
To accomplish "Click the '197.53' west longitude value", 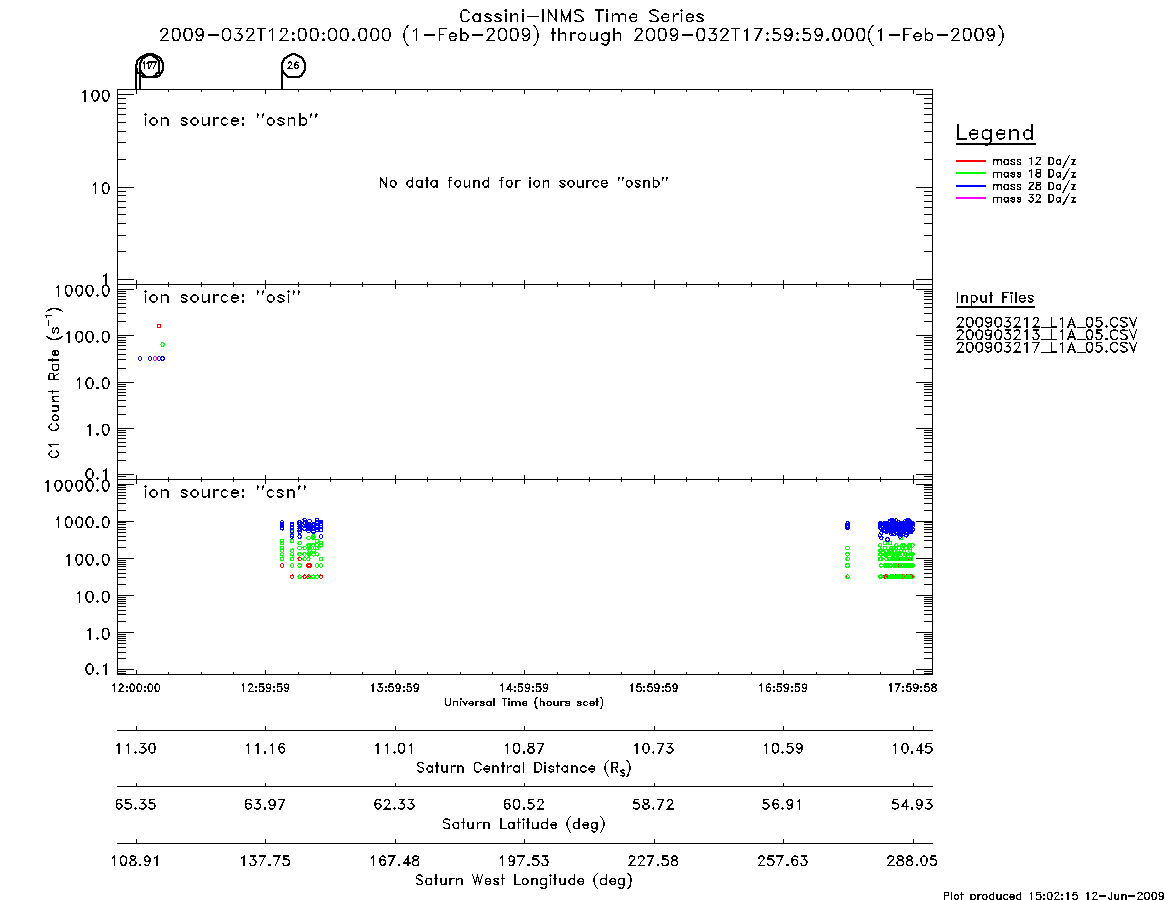I will pyautogui.click(x=524, y=861).
